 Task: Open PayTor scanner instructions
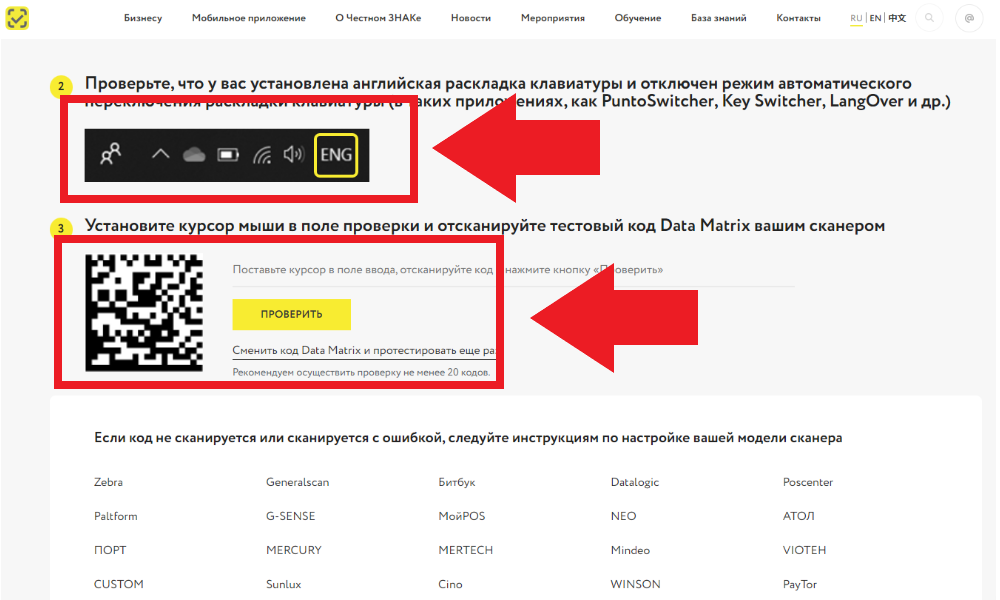800,583
